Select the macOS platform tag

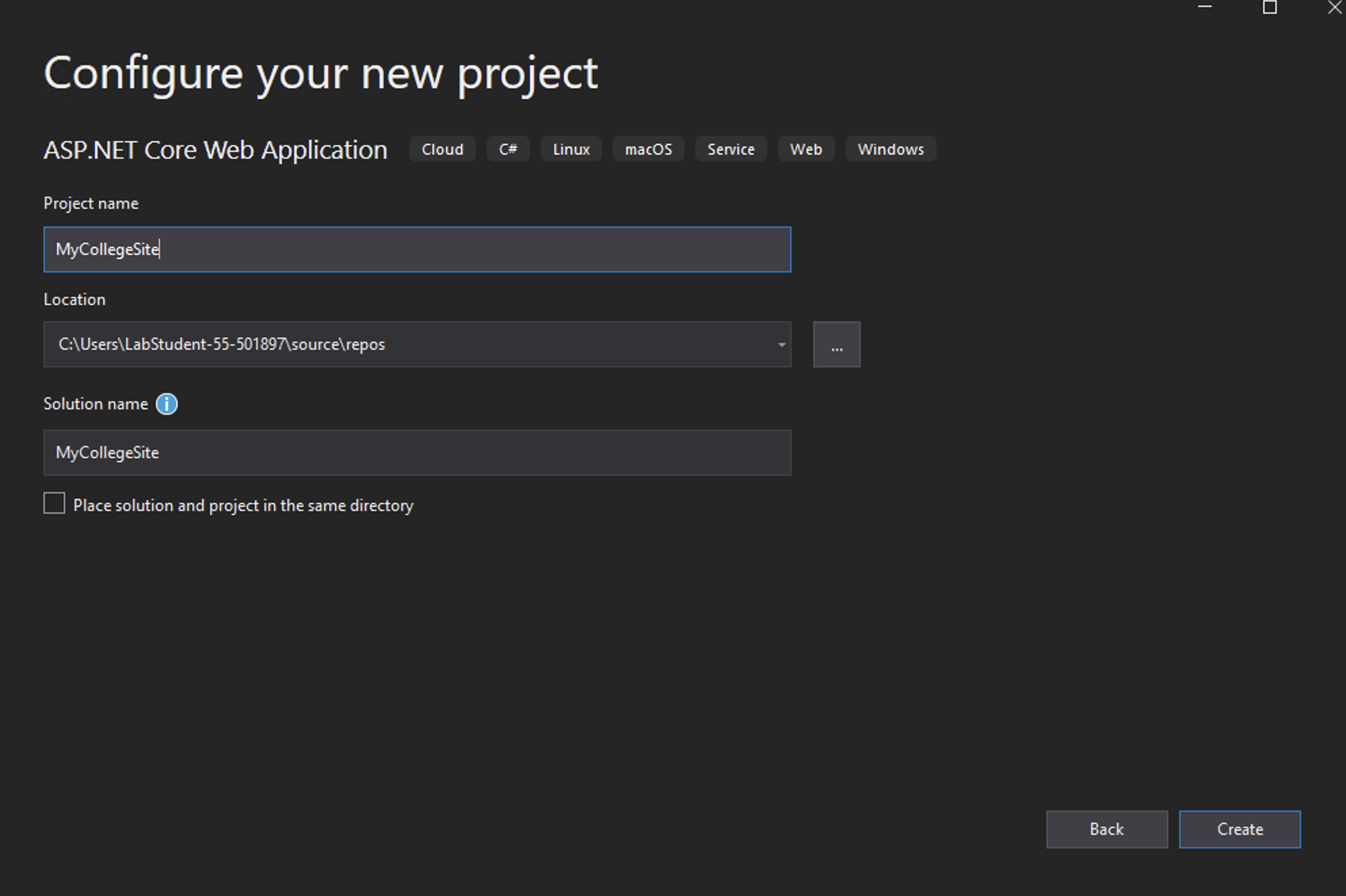[x=647, y=149]
